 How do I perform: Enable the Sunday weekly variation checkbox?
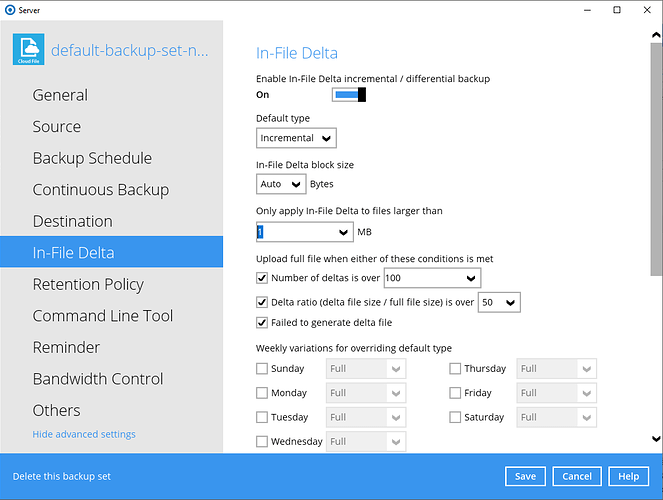[263, 369]
